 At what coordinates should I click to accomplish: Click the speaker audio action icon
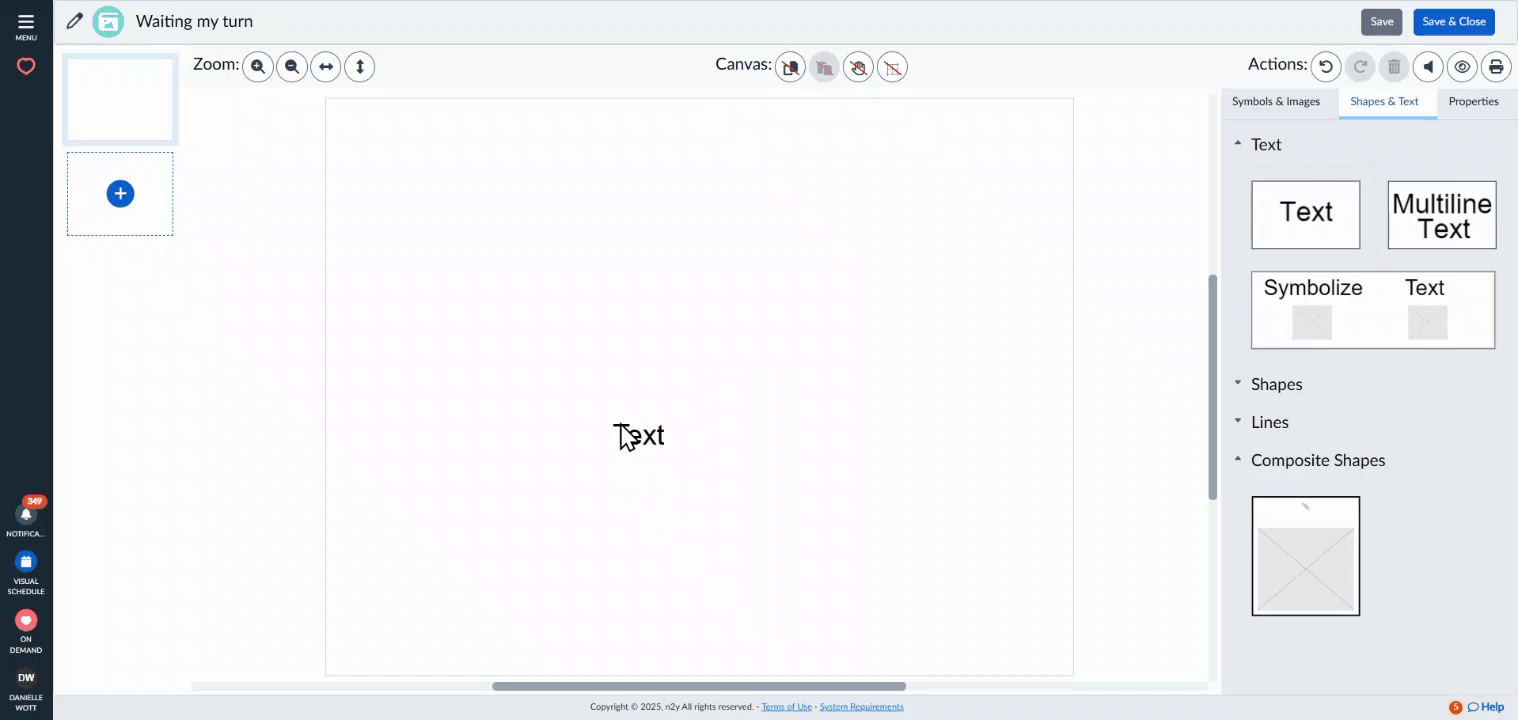(1428, 67)
